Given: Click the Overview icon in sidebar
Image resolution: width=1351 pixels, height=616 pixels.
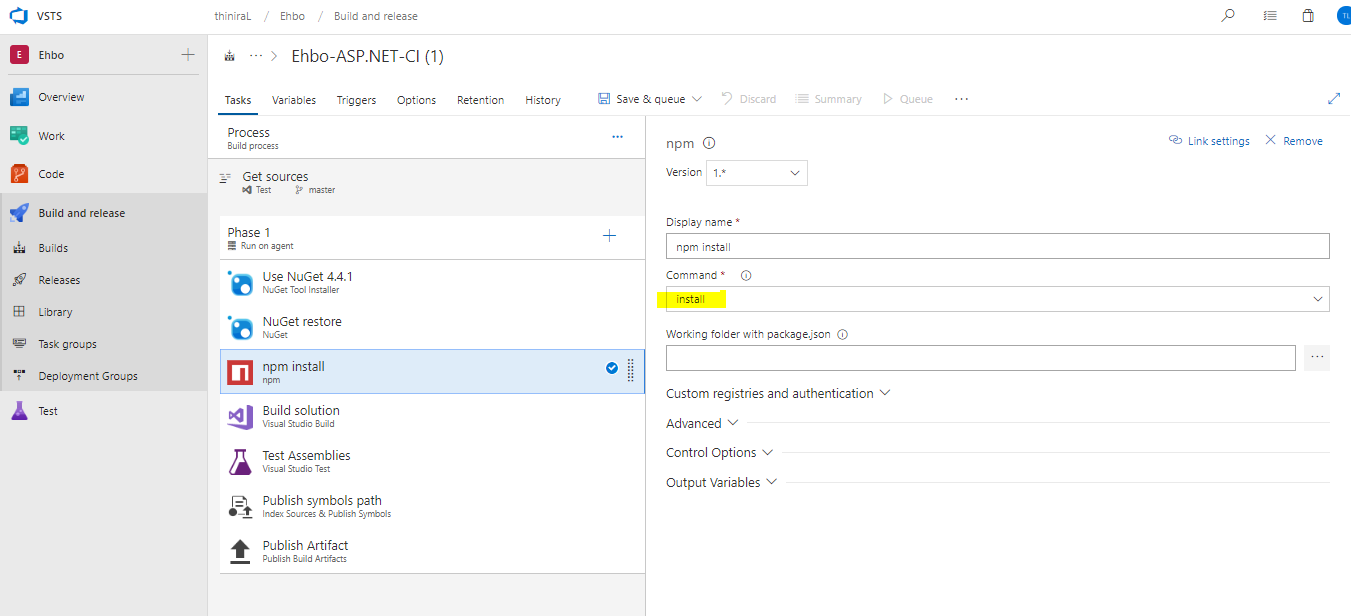Looking at the screenshot, I should 19,97.
